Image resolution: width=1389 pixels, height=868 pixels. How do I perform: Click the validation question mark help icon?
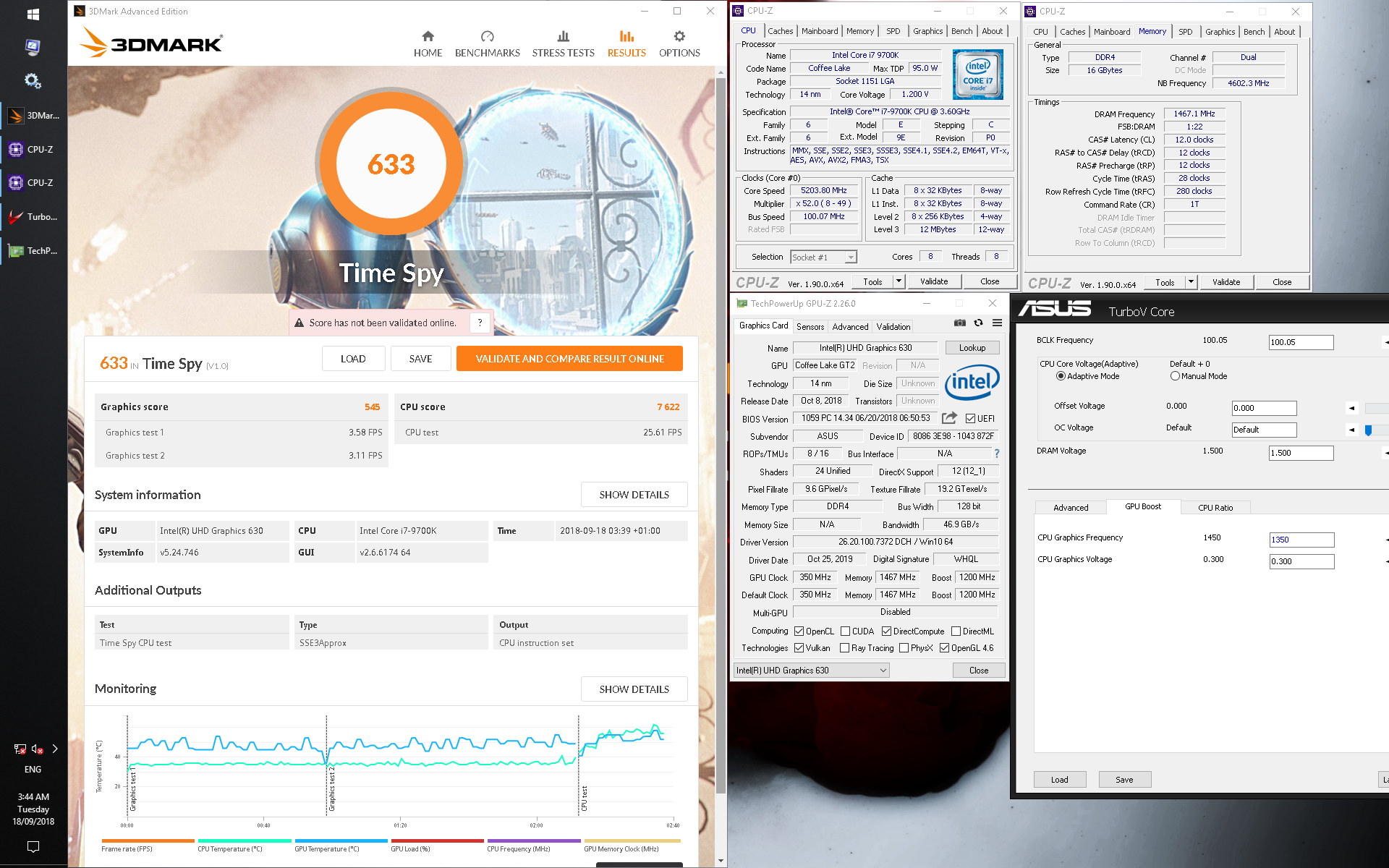480,323
